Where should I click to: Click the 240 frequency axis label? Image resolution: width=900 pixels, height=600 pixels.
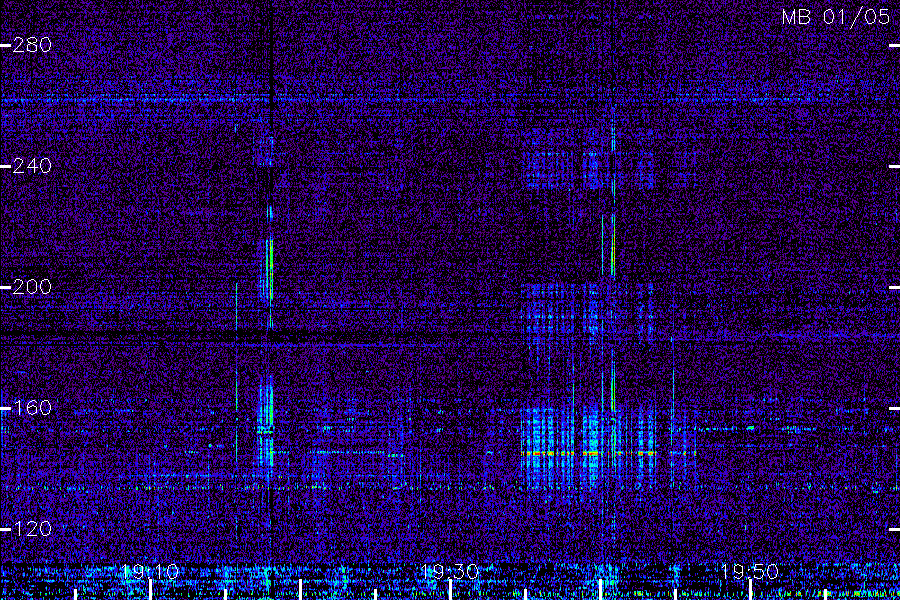32,166
